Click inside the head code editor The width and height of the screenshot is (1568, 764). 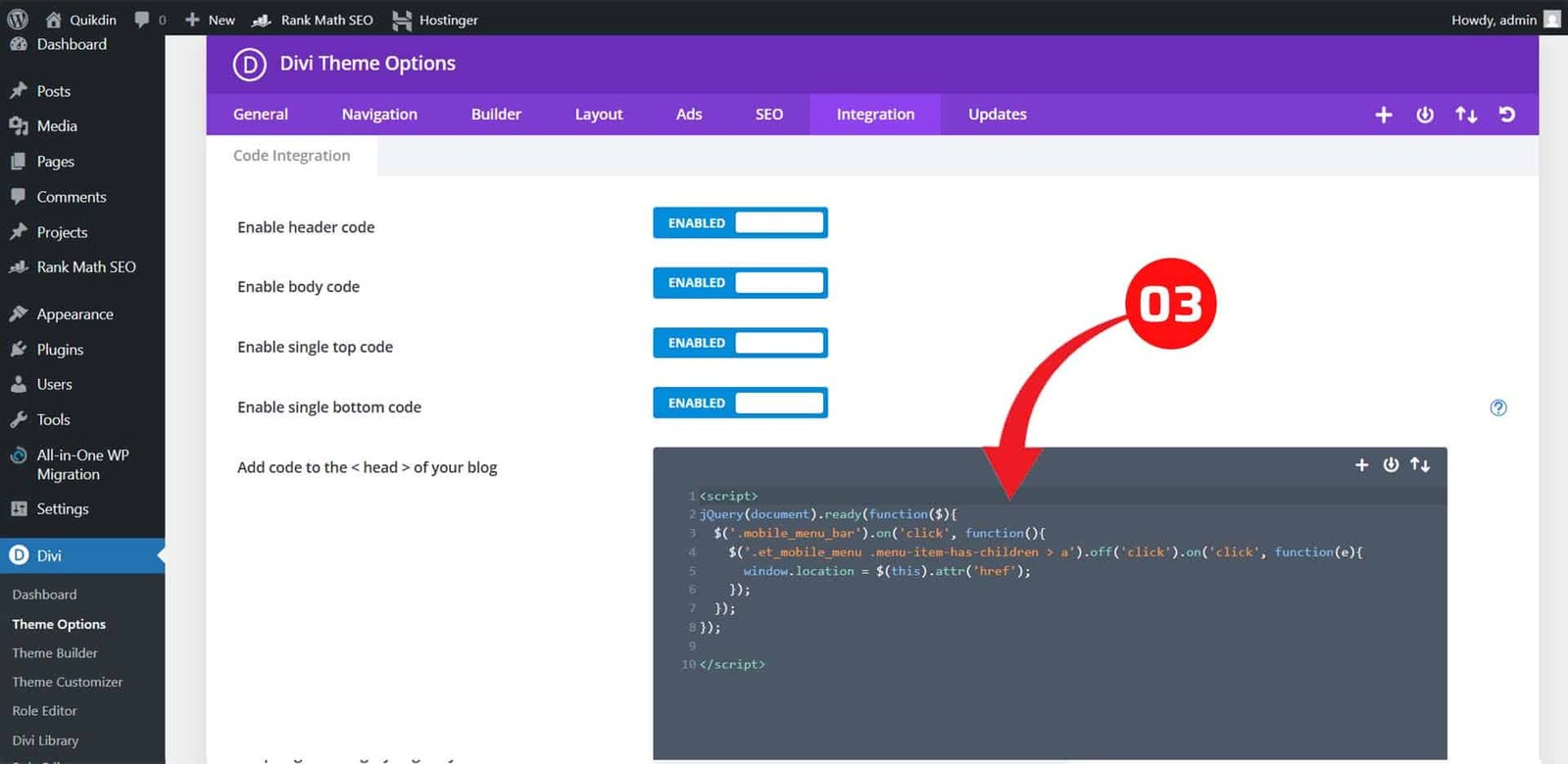(x=1050, y=603)
